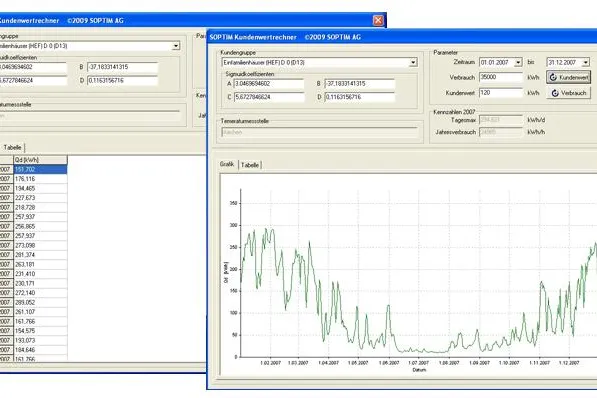597x398 pixels.
Task: Switch to the Grafik tab in the front window
Action: (227, 164)
